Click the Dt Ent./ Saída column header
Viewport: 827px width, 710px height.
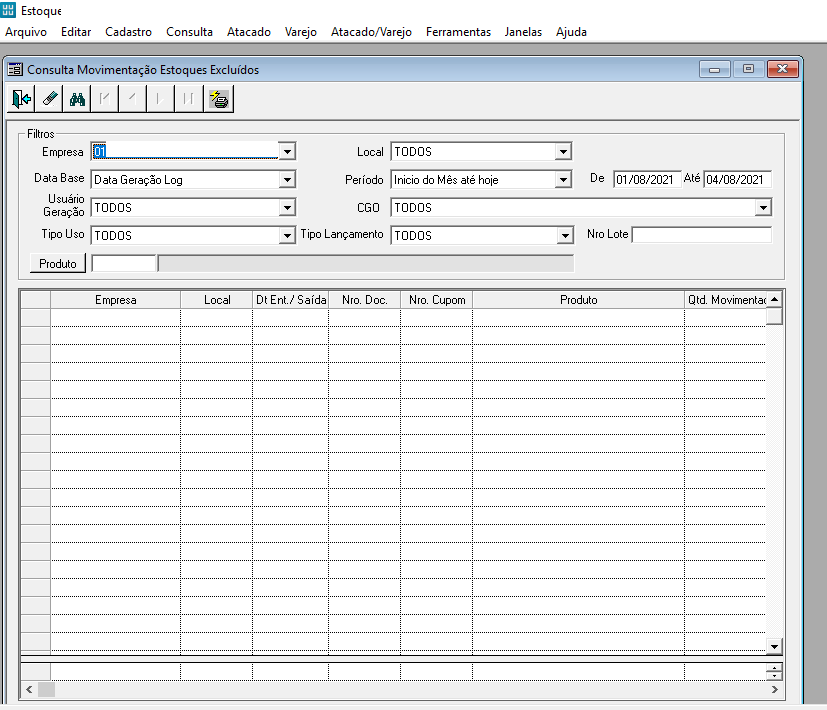pos(291,300)
